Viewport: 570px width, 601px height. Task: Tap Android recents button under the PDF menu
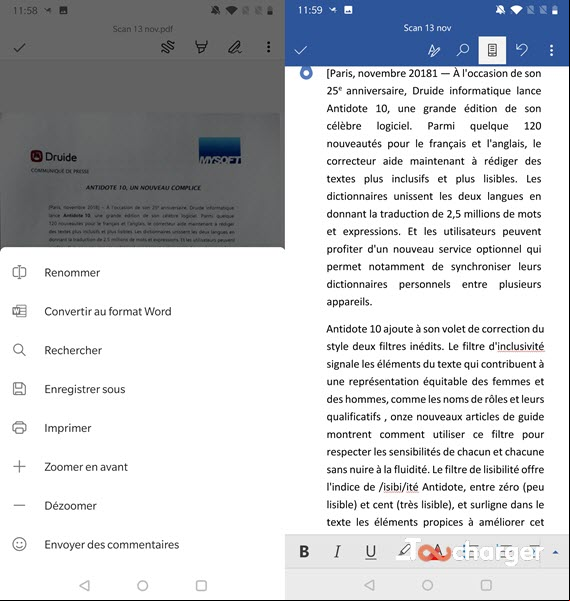click(x=201, y=585)
